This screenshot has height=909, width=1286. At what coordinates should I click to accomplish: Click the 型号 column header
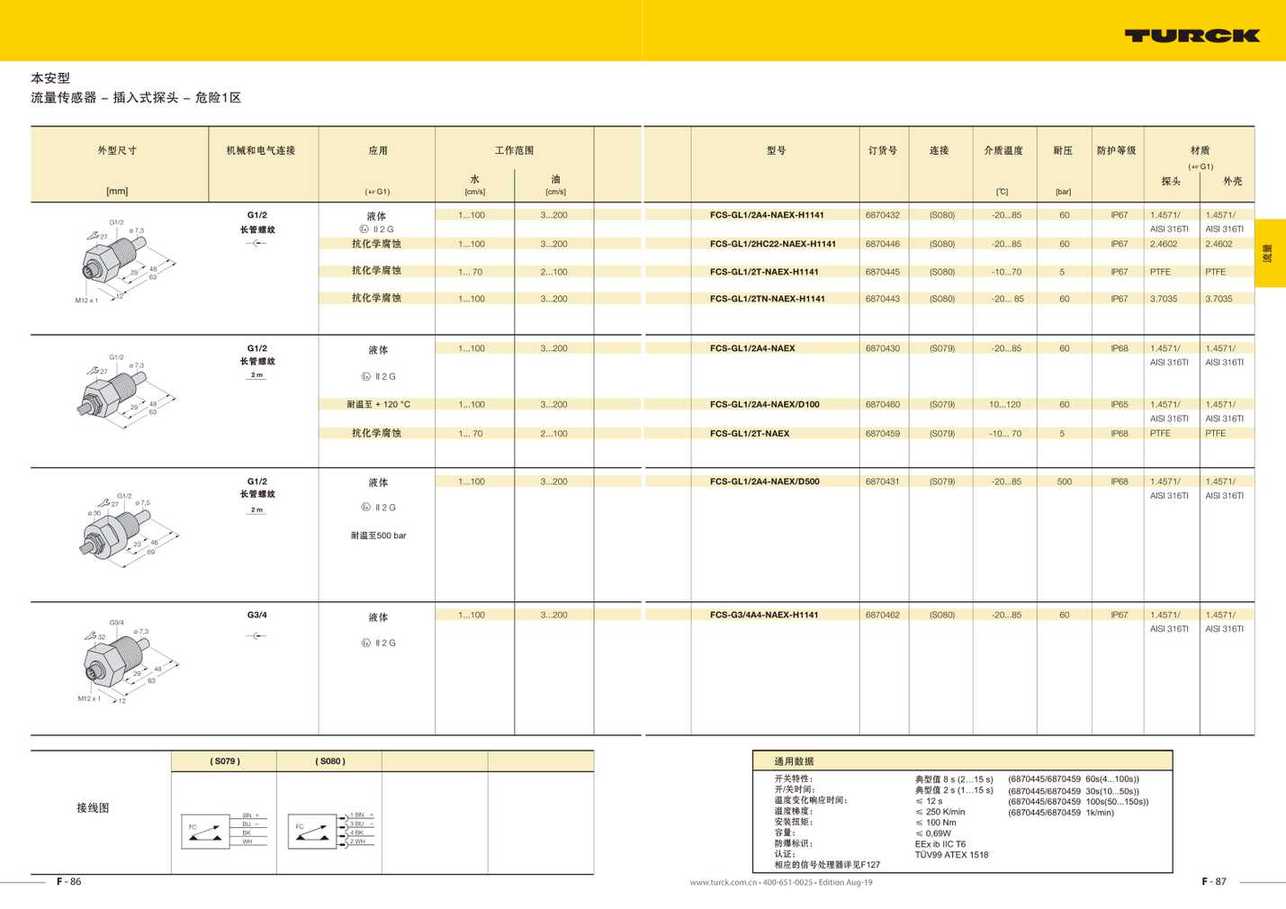click(x=776, y=150)
